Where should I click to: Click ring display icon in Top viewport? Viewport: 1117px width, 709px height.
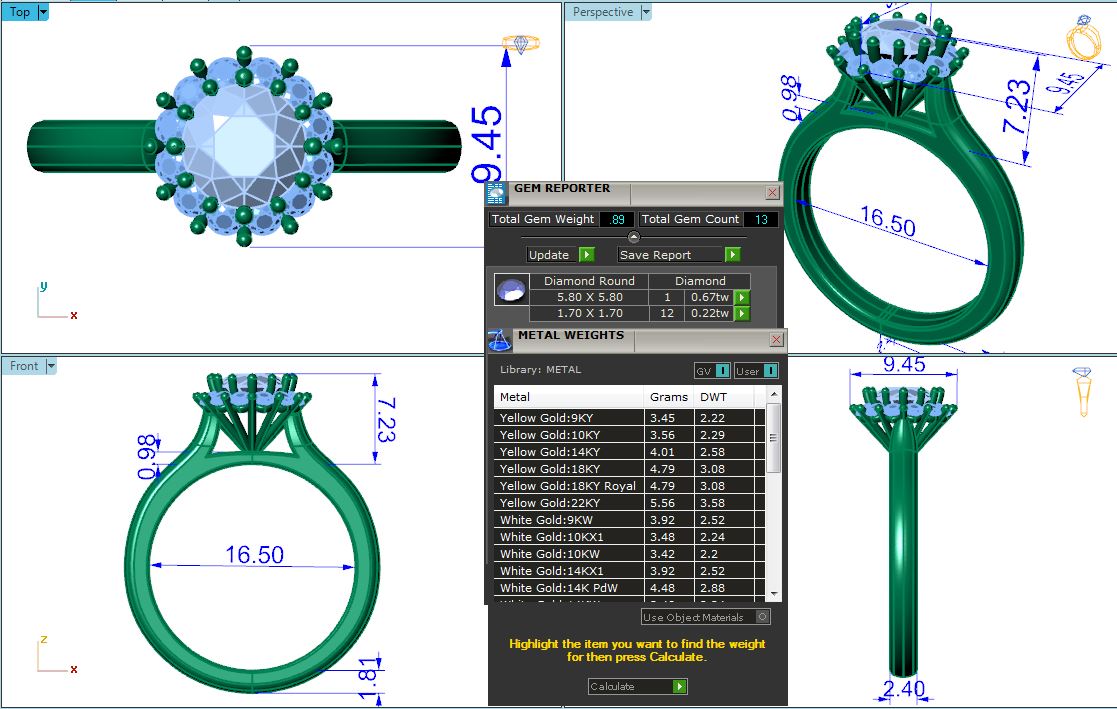coord(520,44)
